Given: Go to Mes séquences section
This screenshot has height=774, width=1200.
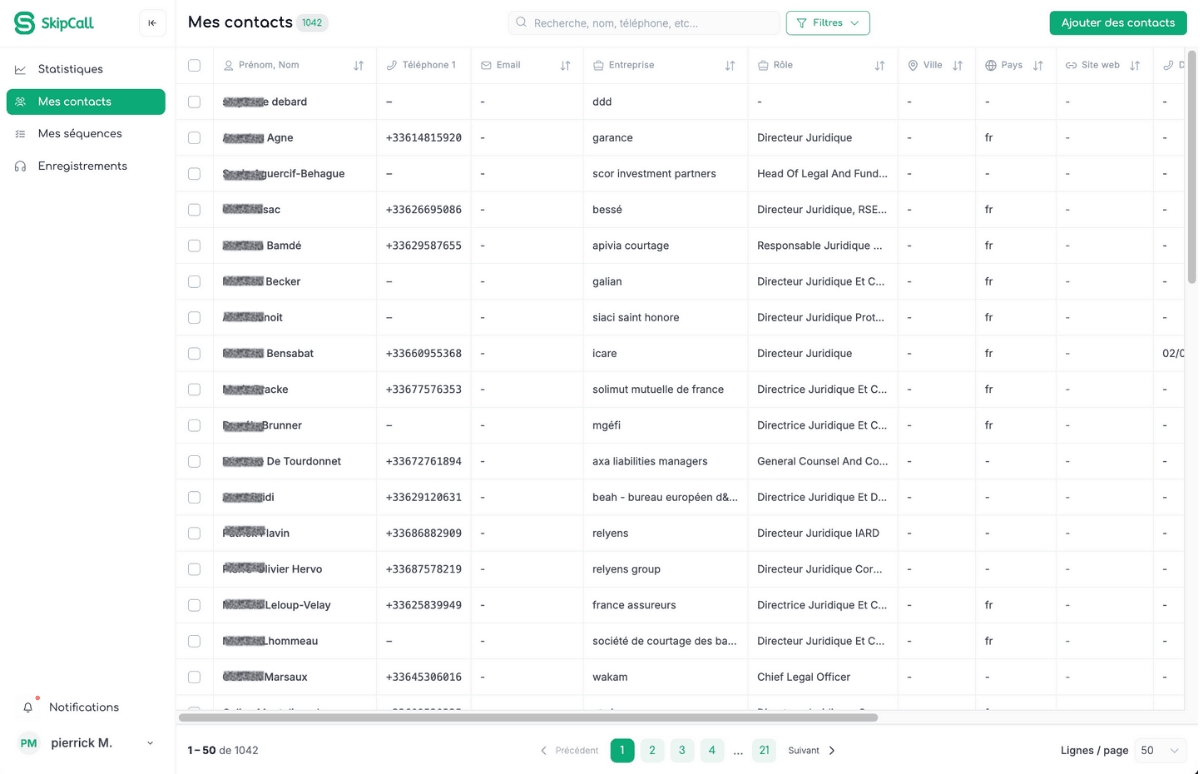Looking at the screenshot, I should click(x=80, y=134).
